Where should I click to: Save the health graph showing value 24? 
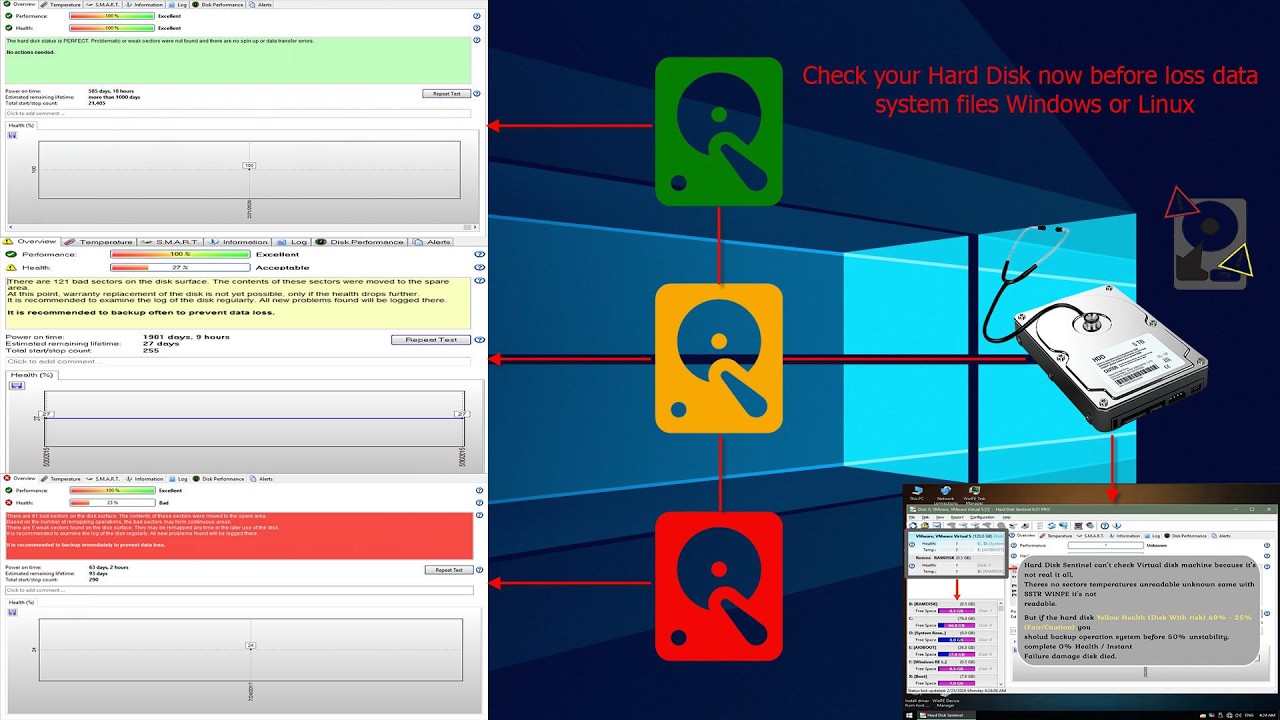point(13,613)
